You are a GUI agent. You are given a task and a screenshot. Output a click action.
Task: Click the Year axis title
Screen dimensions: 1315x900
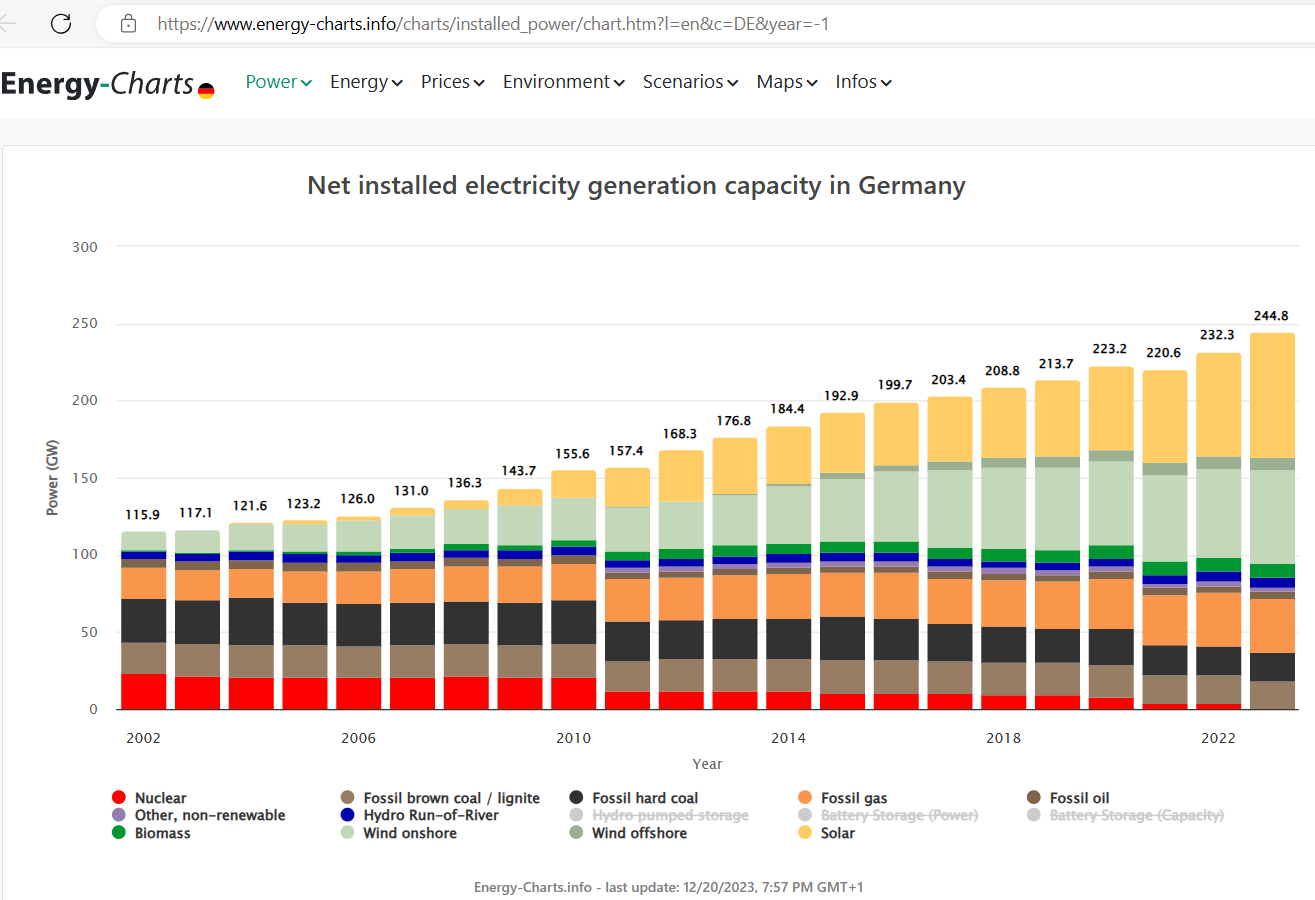point(707,764)
